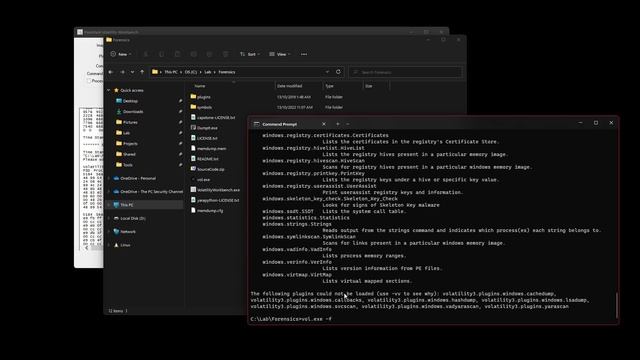This screenshot has height=360, width=640.
Task: Select the DumpIt.exe file
Action: [207, 128]
